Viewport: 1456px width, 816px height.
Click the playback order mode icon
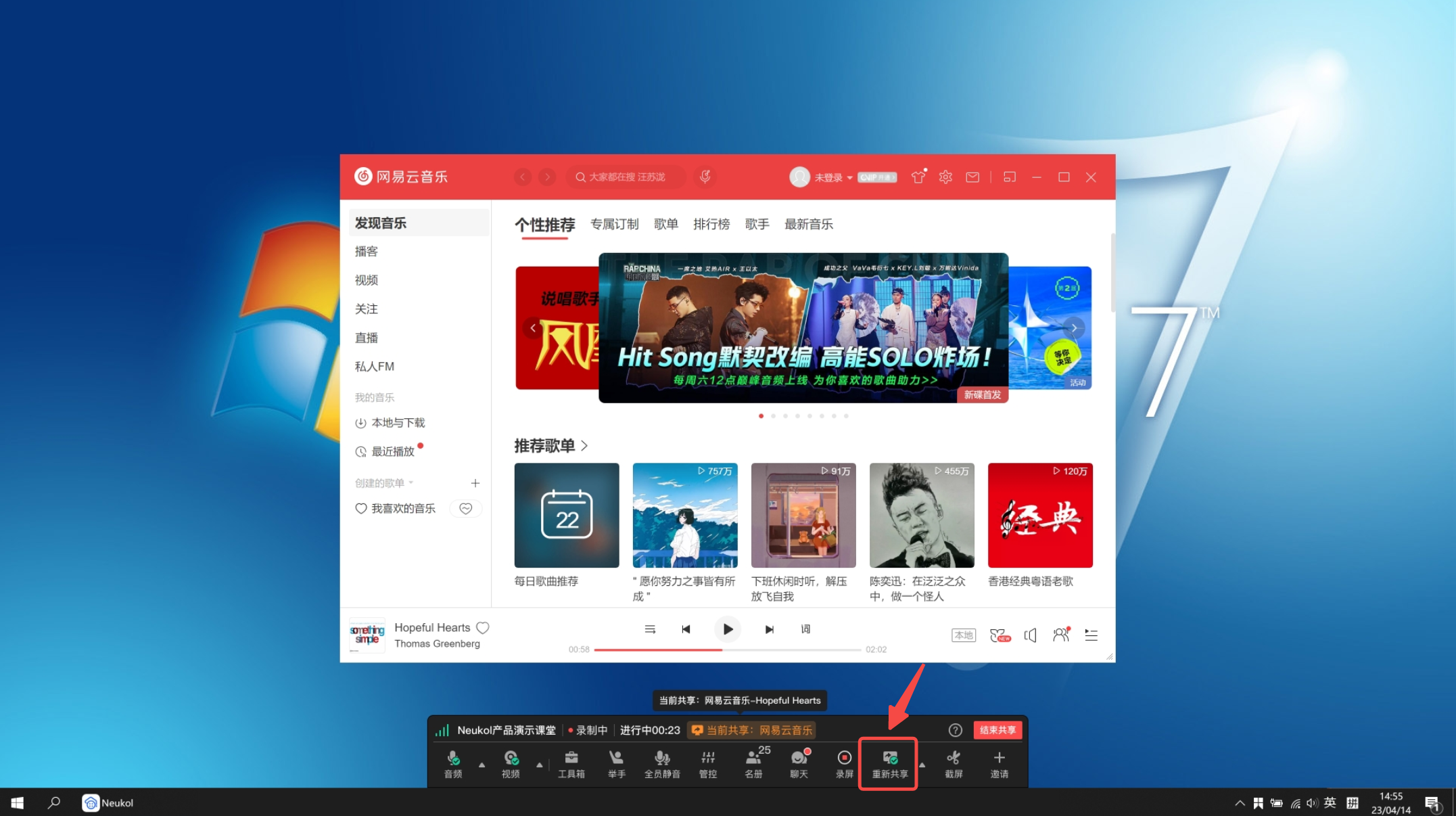[x=650, y=629]
